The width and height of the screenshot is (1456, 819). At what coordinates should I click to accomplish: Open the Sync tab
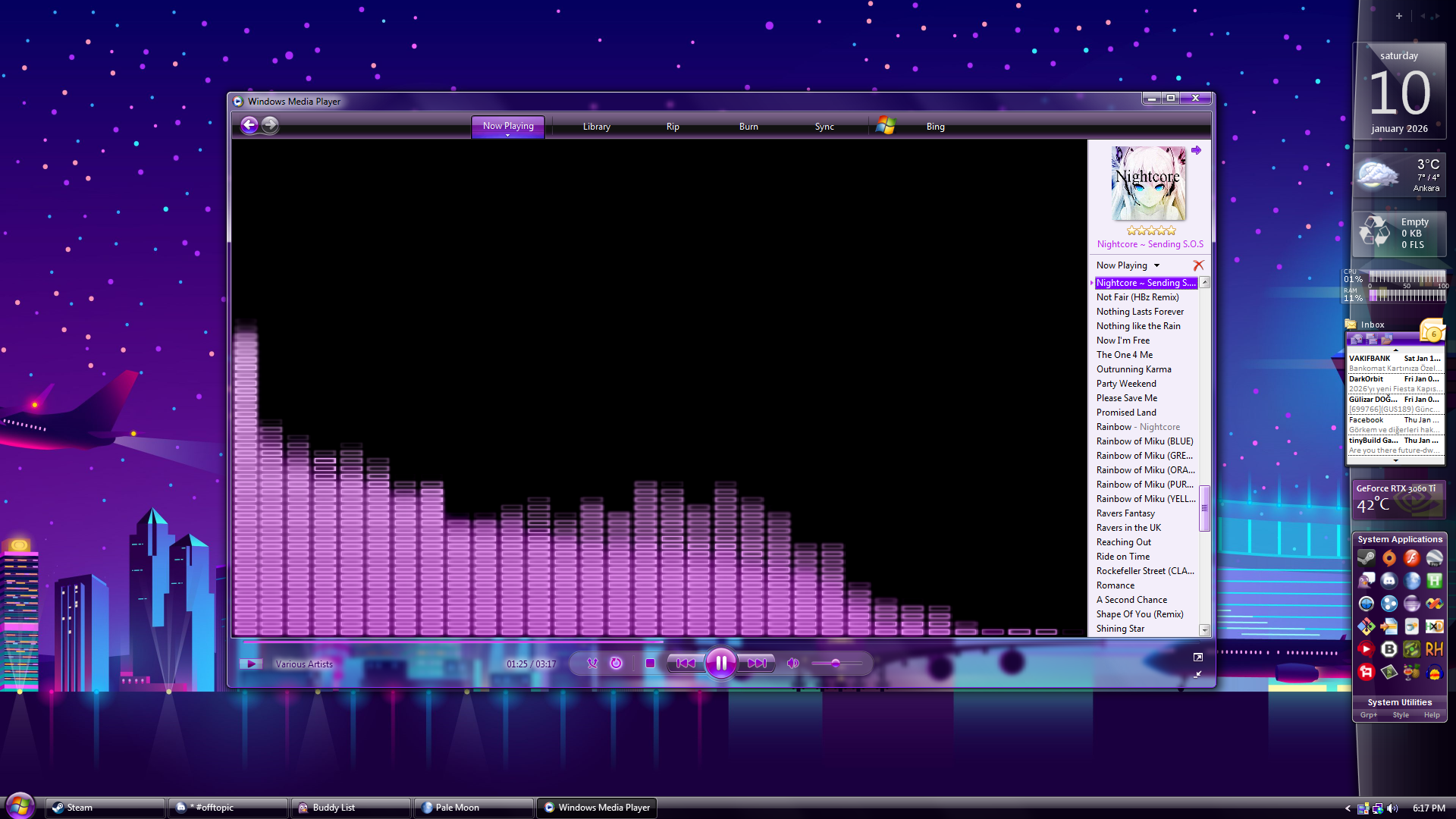coord(824,127)
